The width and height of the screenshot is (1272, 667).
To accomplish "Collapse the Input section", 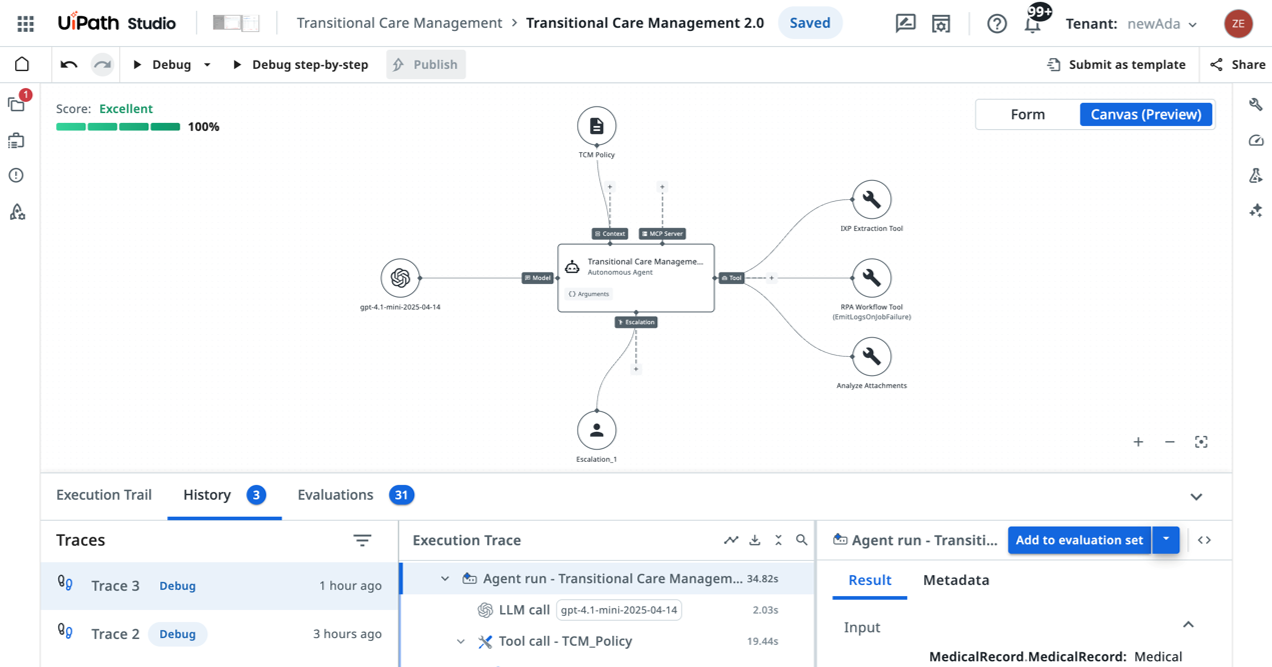I will [x=1188, y=625].
